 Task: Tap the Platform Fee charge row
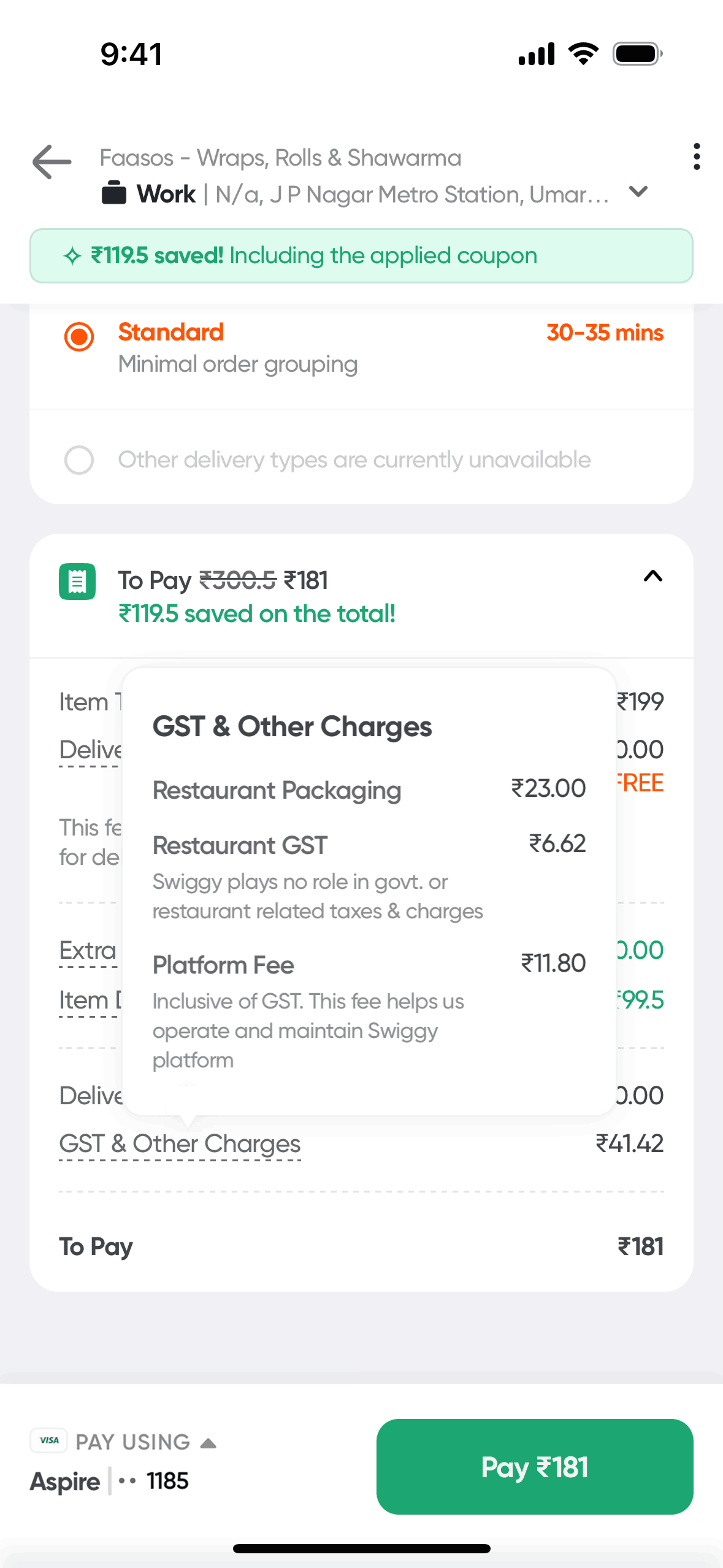(x=369, y=964)
